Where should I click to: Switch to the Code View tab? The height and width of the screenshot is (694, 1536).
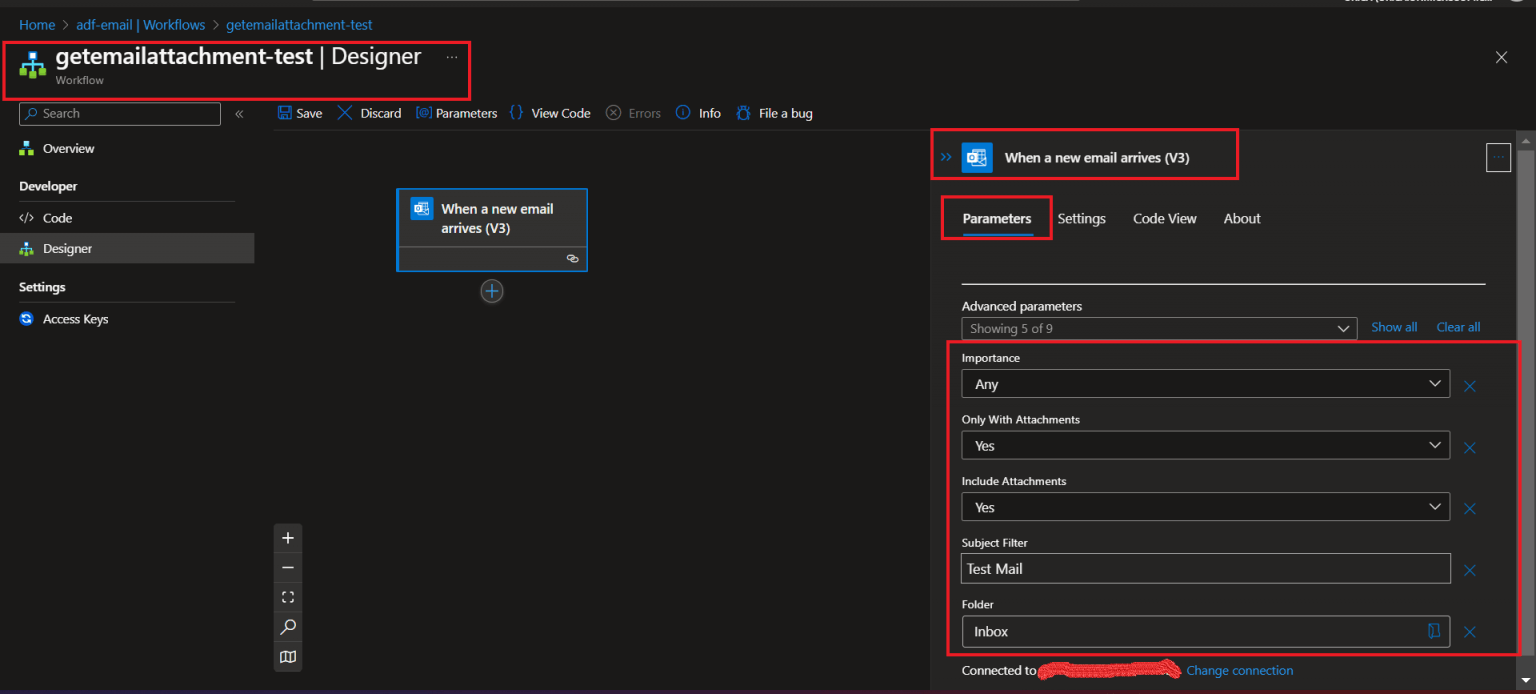pos(1164,218)
